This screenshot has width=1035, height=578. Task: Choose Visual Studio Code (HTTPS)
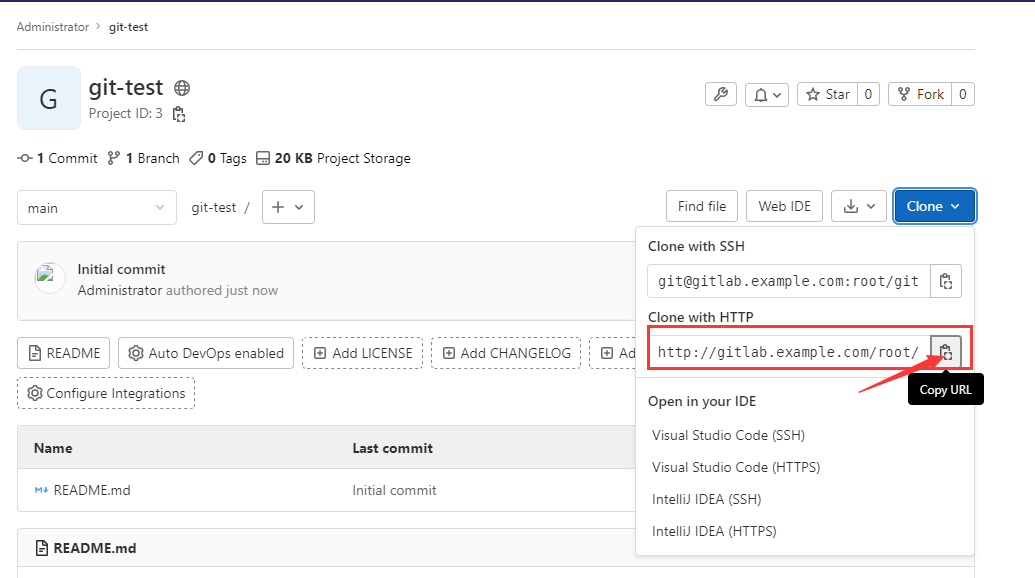point(736,467)
